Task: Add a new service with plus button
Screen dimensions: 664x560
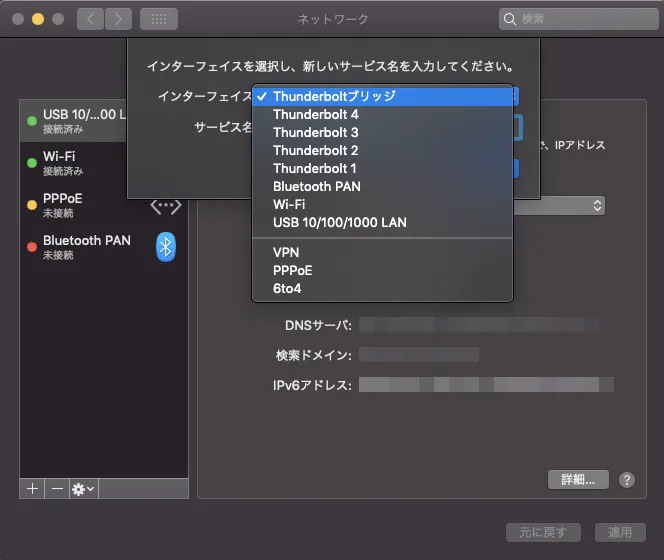Action: coord(32,489)
